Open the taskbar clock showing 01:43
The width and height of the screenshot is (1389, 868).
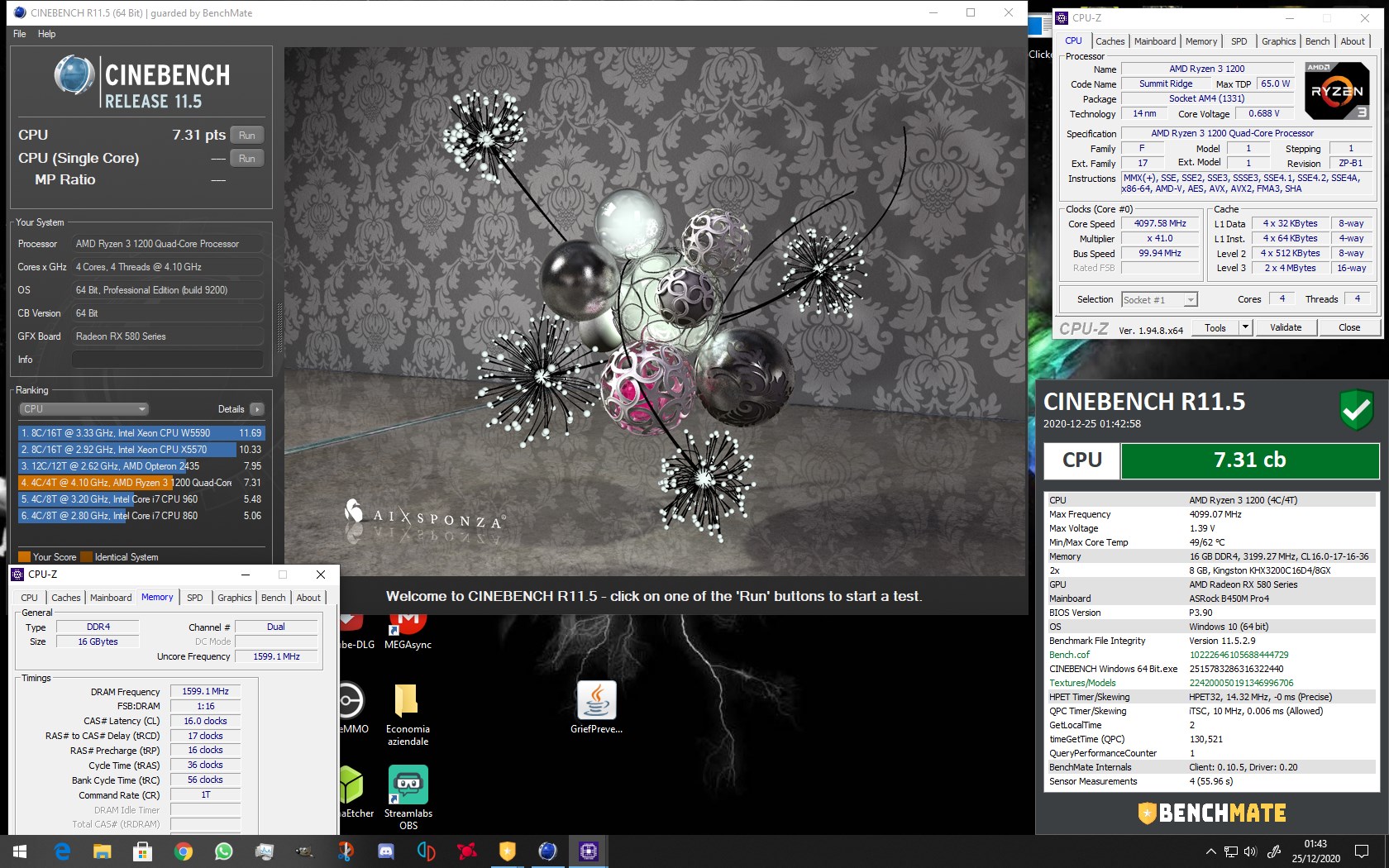pos(1315,851)
